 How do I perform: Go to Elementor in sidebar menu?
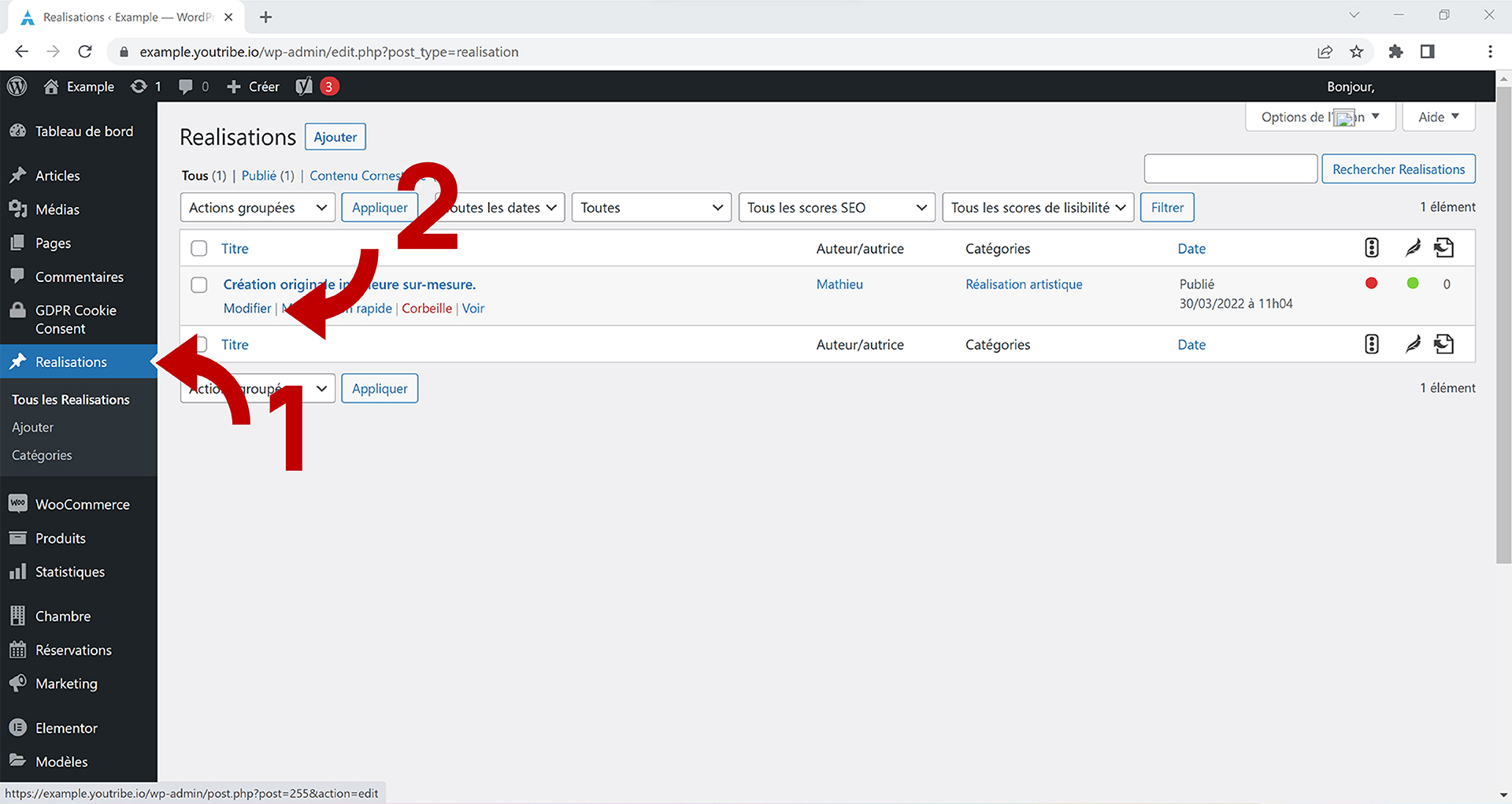tap(66, 728)
